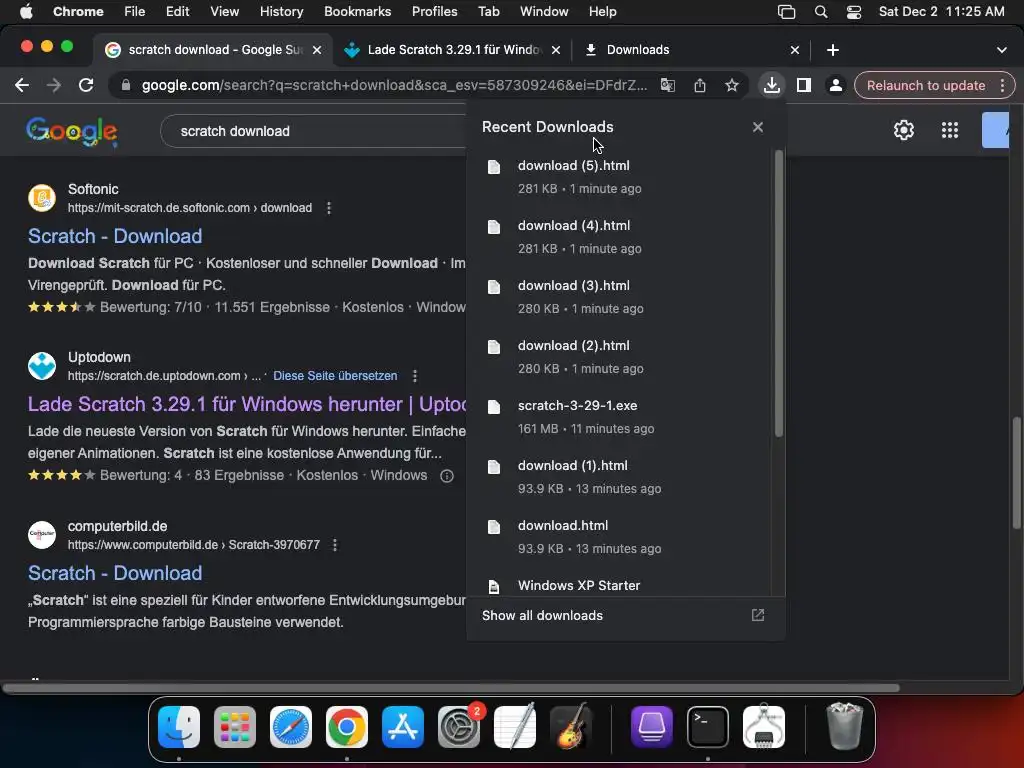Open more options for Softonic result
The image size is (1024, 768).
pyautogui.click(x=328, y=208)
